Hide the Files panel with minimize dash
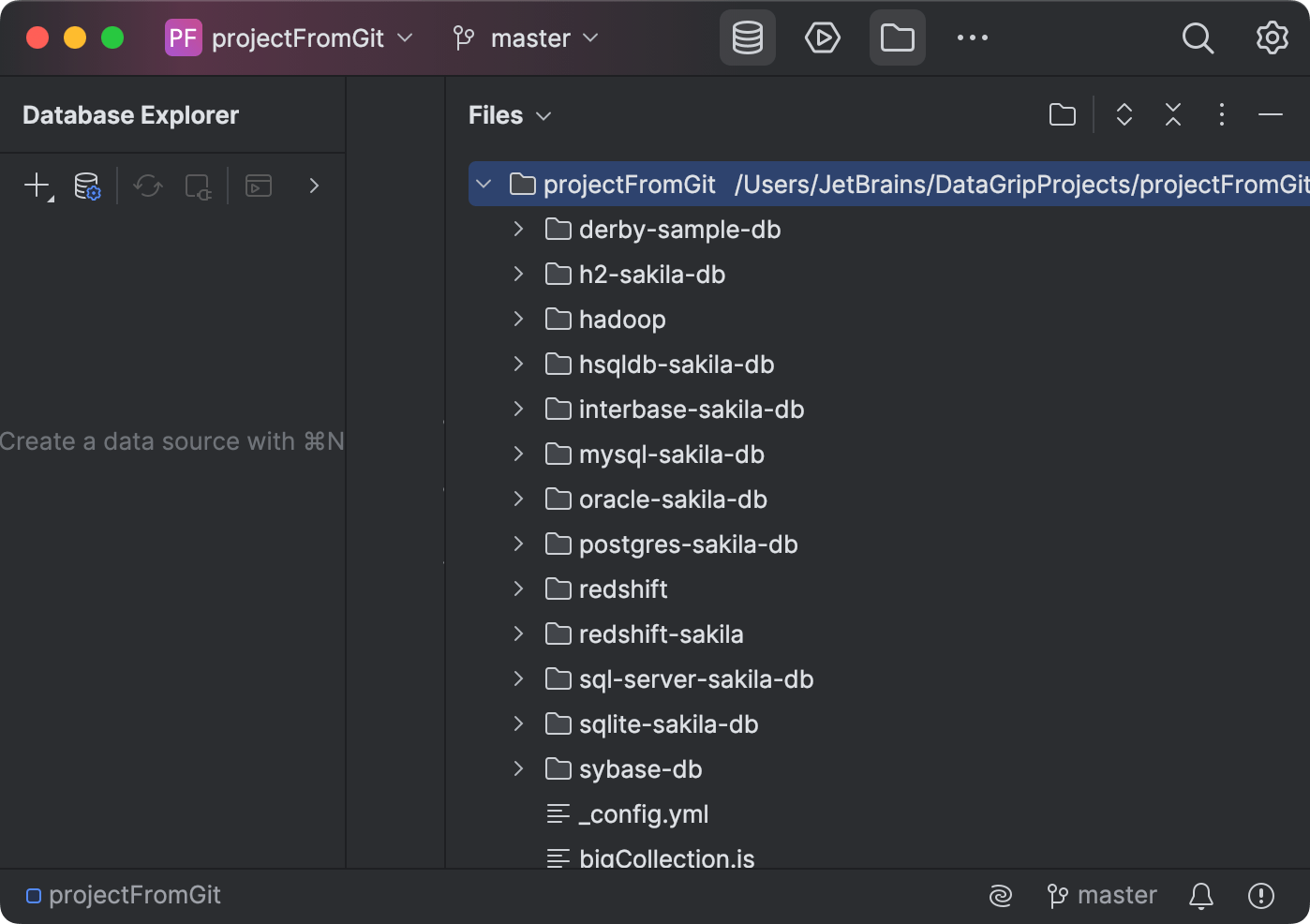1310x924 pixels. pyautogui.click(x=1270, y=115)
